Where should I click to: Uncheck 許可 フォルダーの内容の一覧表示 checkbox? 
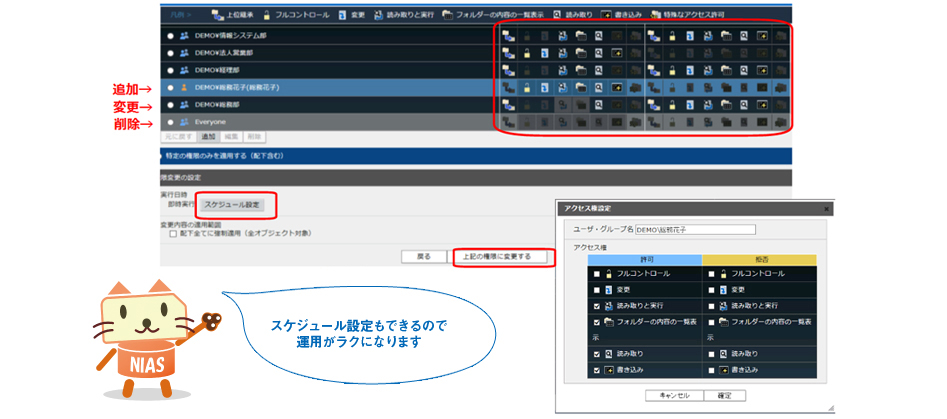[597, 322]
